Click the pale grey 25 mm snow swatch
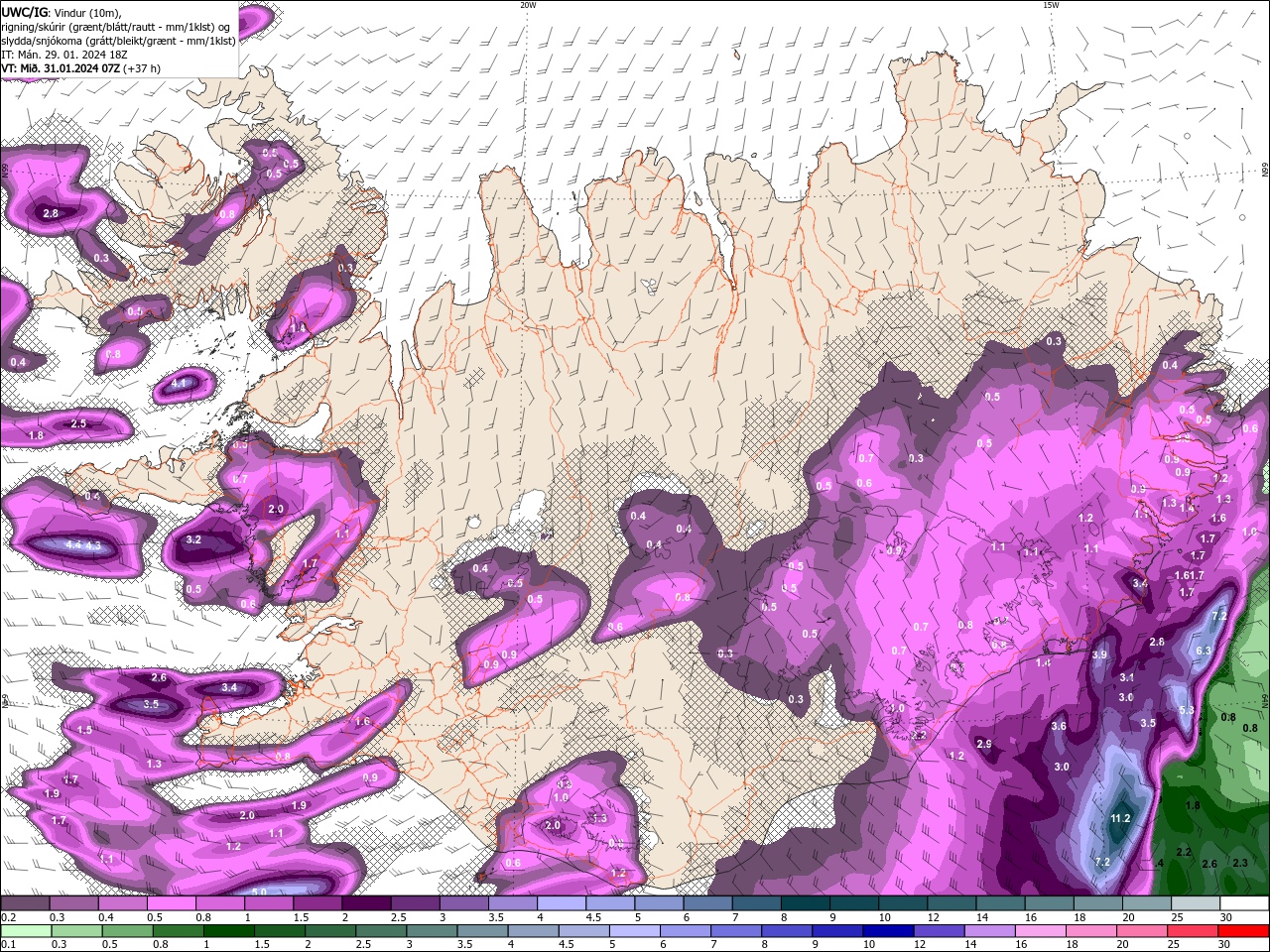This screenshot has width=1270, height=952. point(1197,903)
